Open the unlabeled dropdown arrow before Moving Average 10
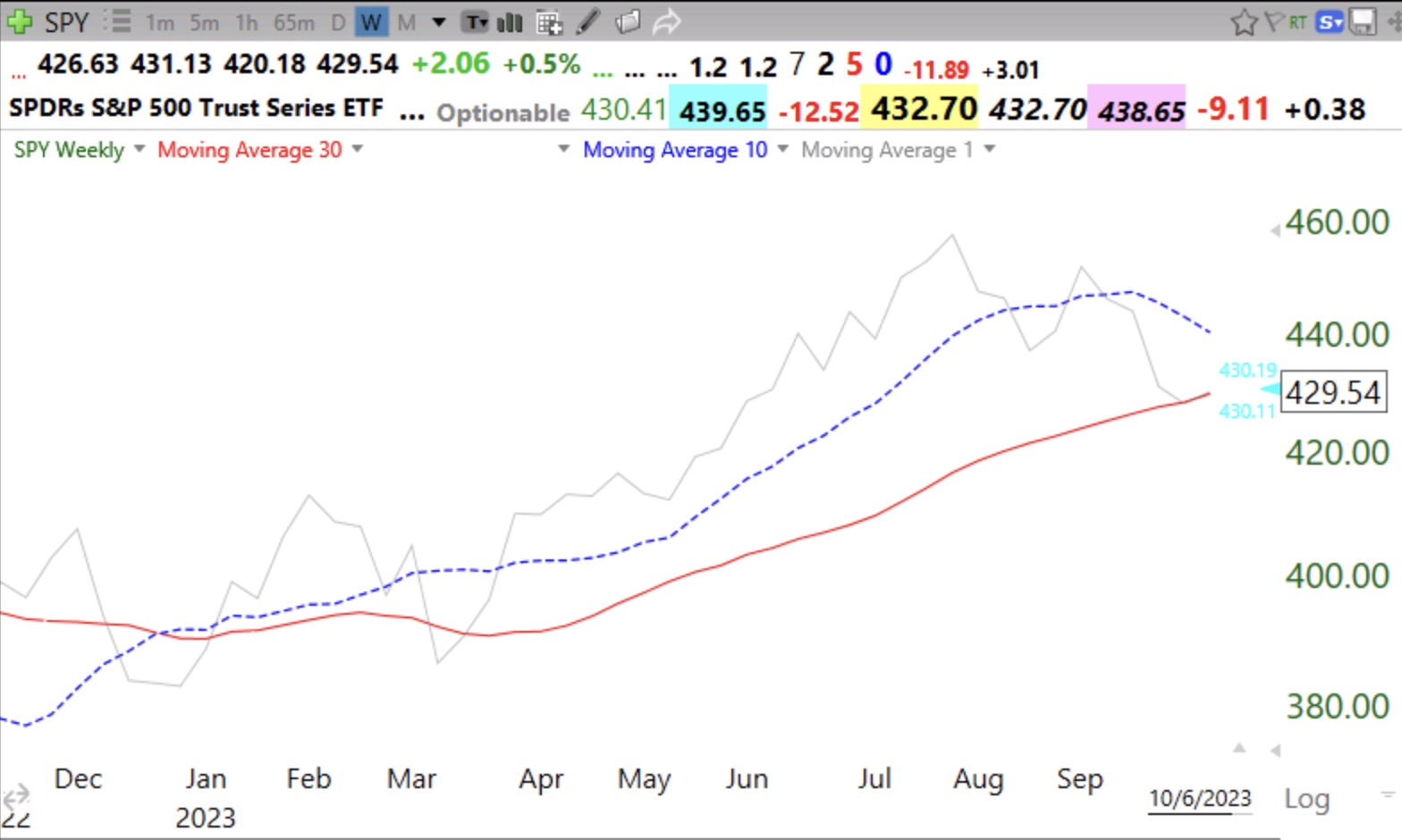Viewport: 1402px width, 840px height. [564, 149]
